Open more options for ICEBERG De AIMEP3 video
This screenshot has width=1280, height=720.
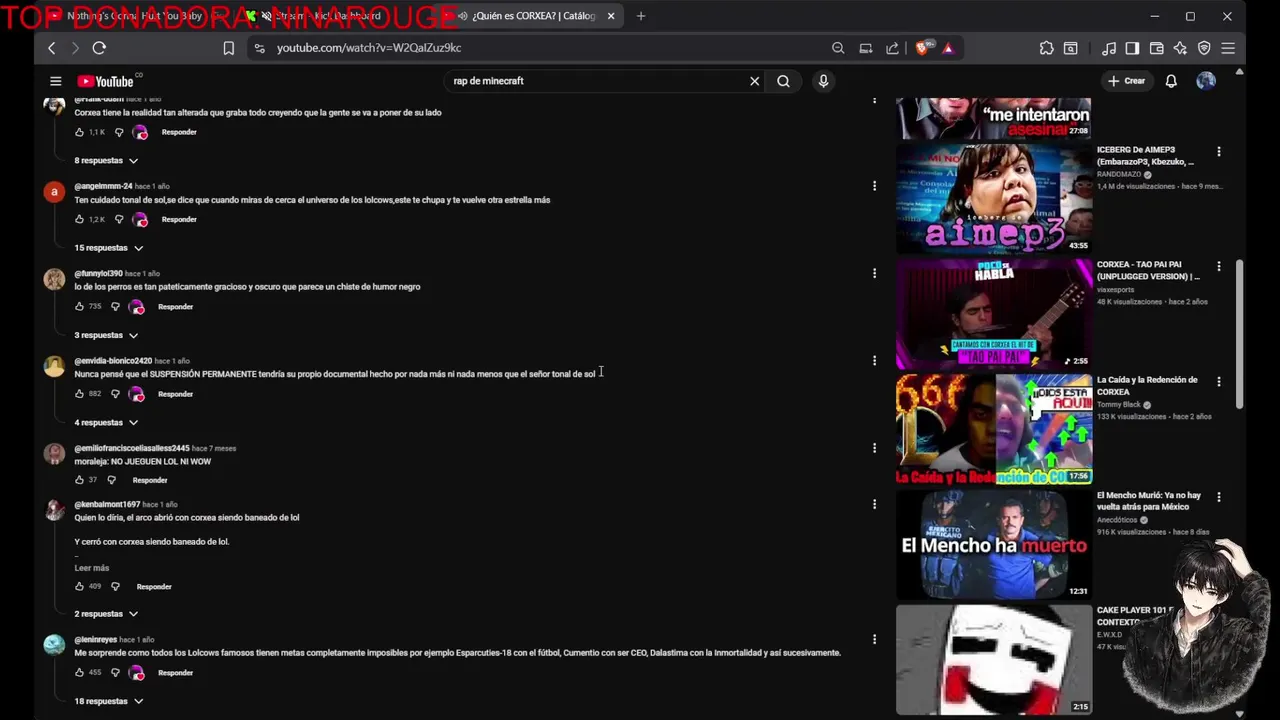[1218, 152]
